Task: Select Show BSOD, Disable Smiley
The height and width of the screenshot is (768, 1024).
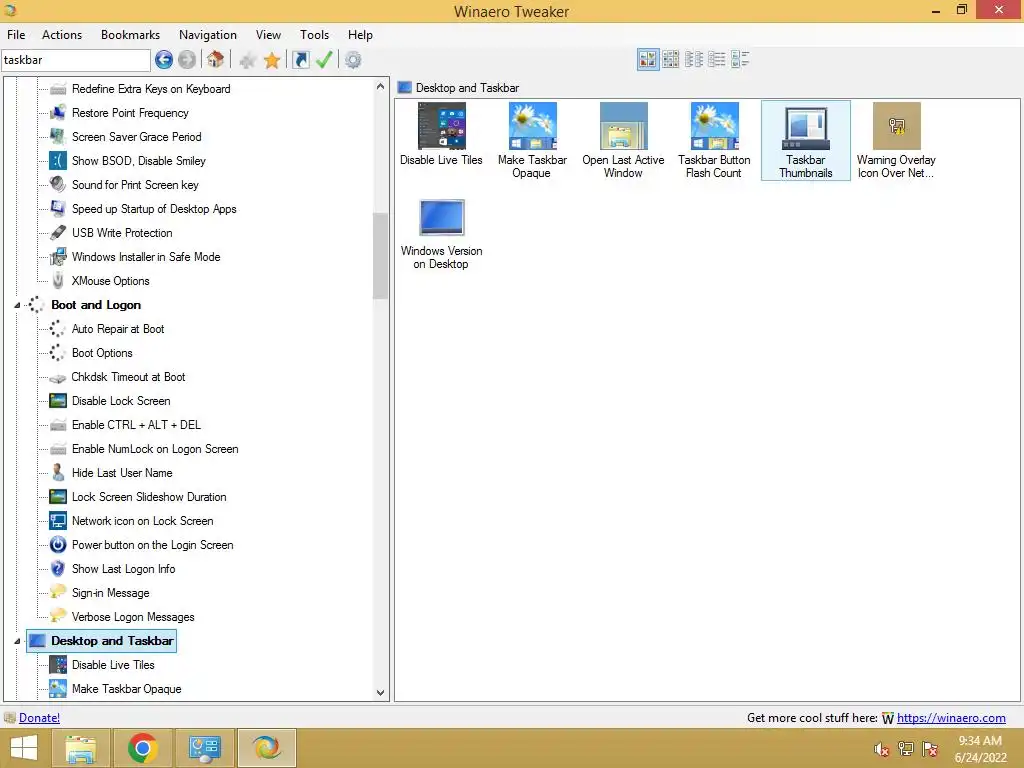Action: 138,161
